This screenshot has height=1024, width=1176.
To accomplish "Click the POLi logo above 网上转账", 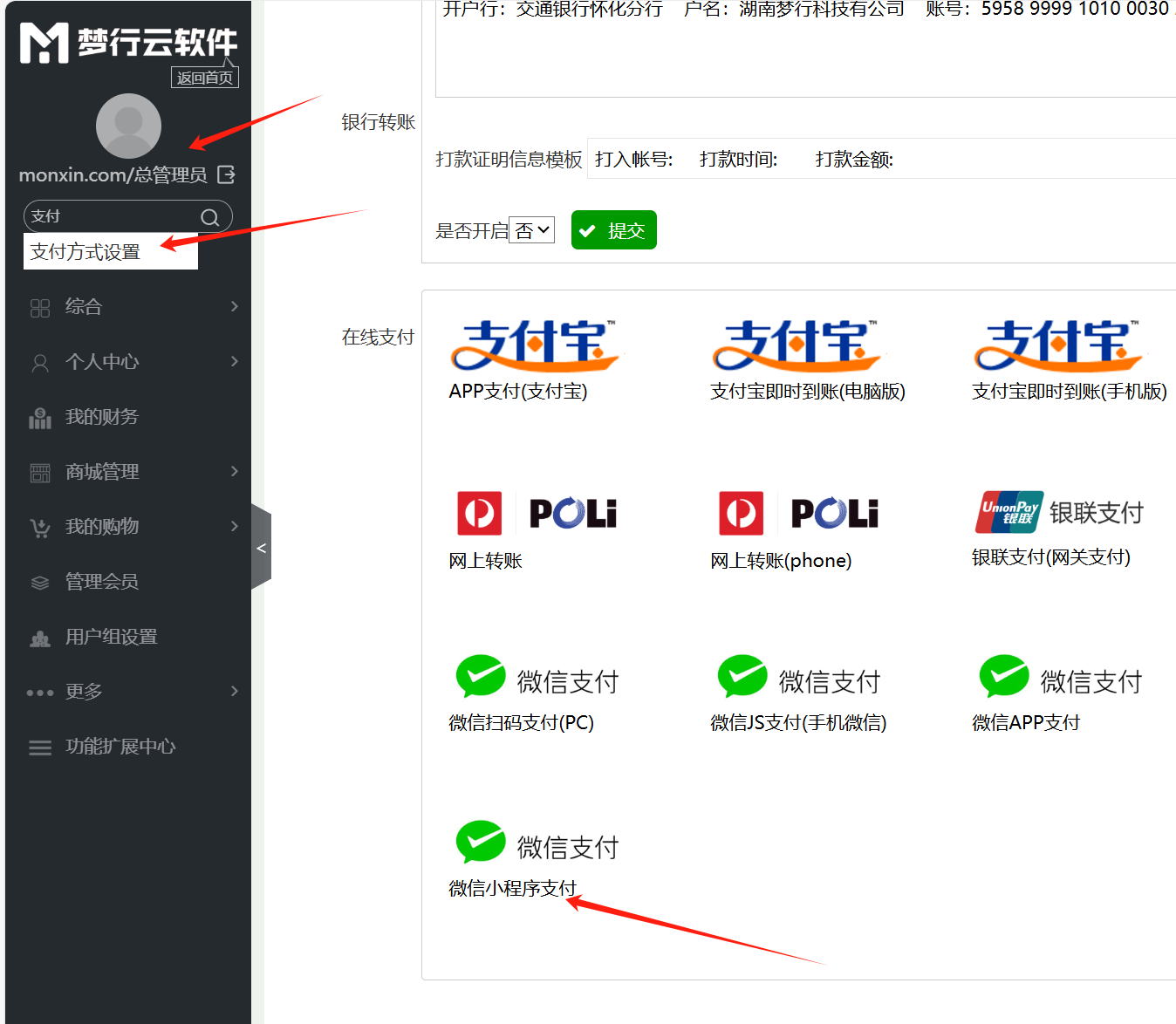I will coord(537,513).
